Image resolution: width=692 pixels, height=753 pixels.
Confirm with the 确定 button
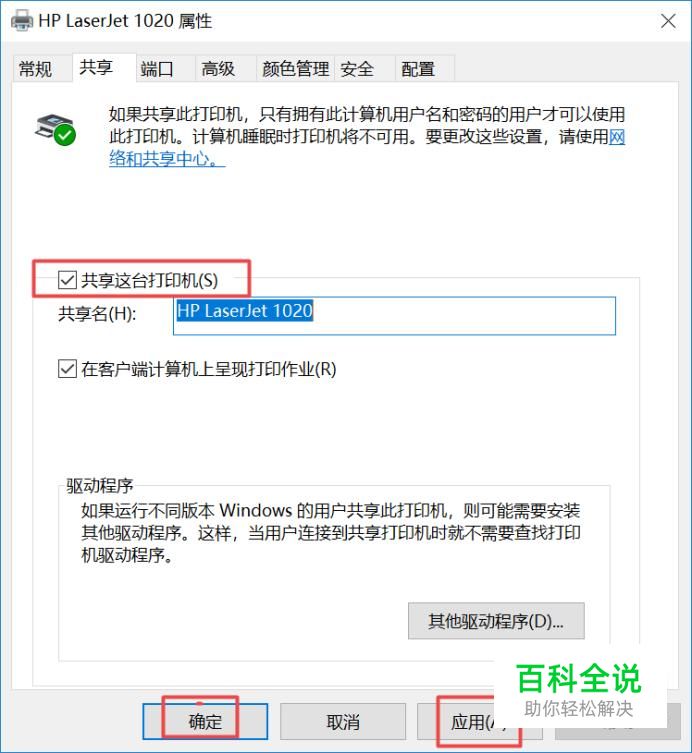click(x=205, y=721)
